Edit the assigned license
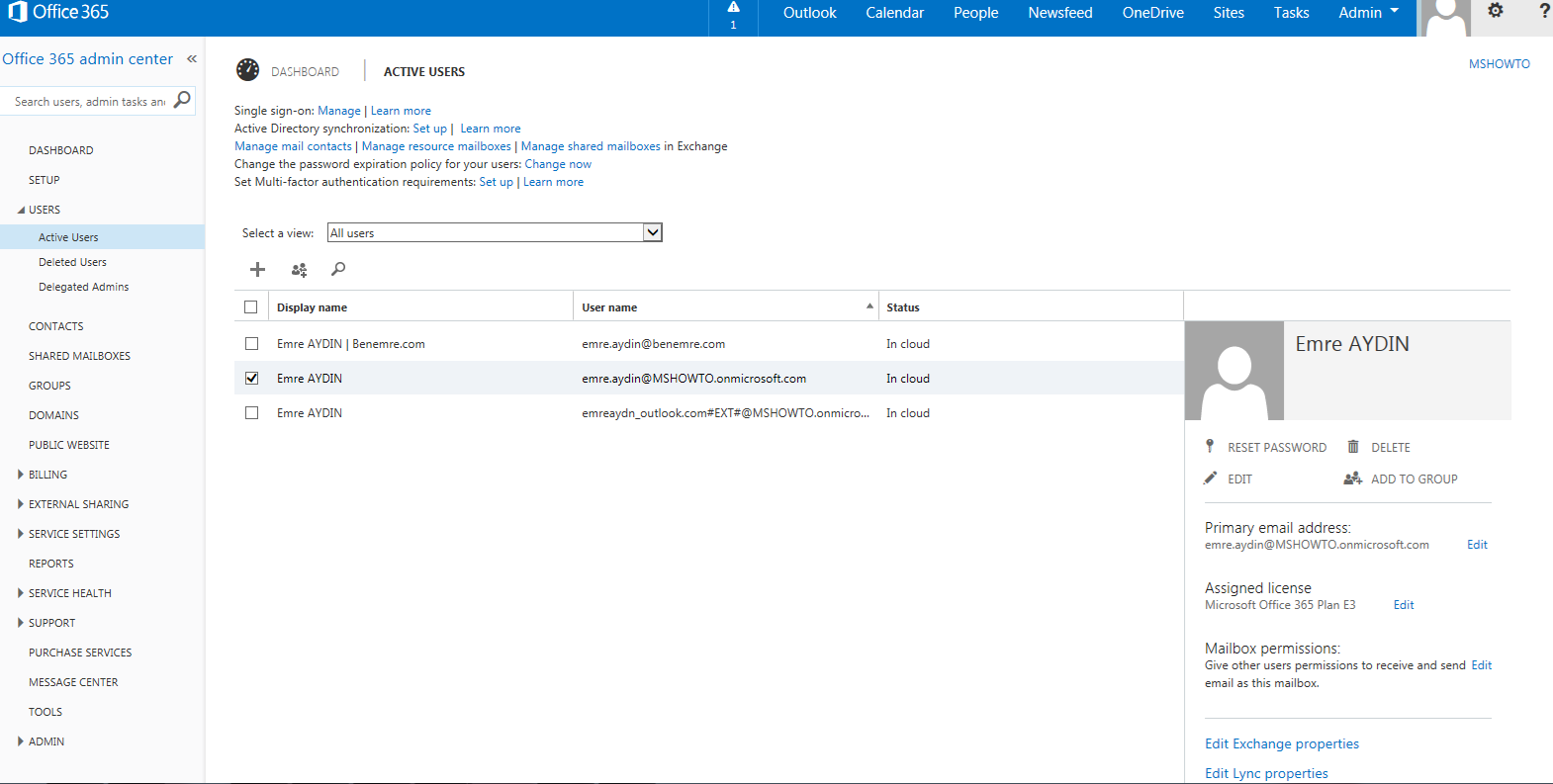Screen dimensions: 1553x784 pyautogui.click(x=1404, y=605)
